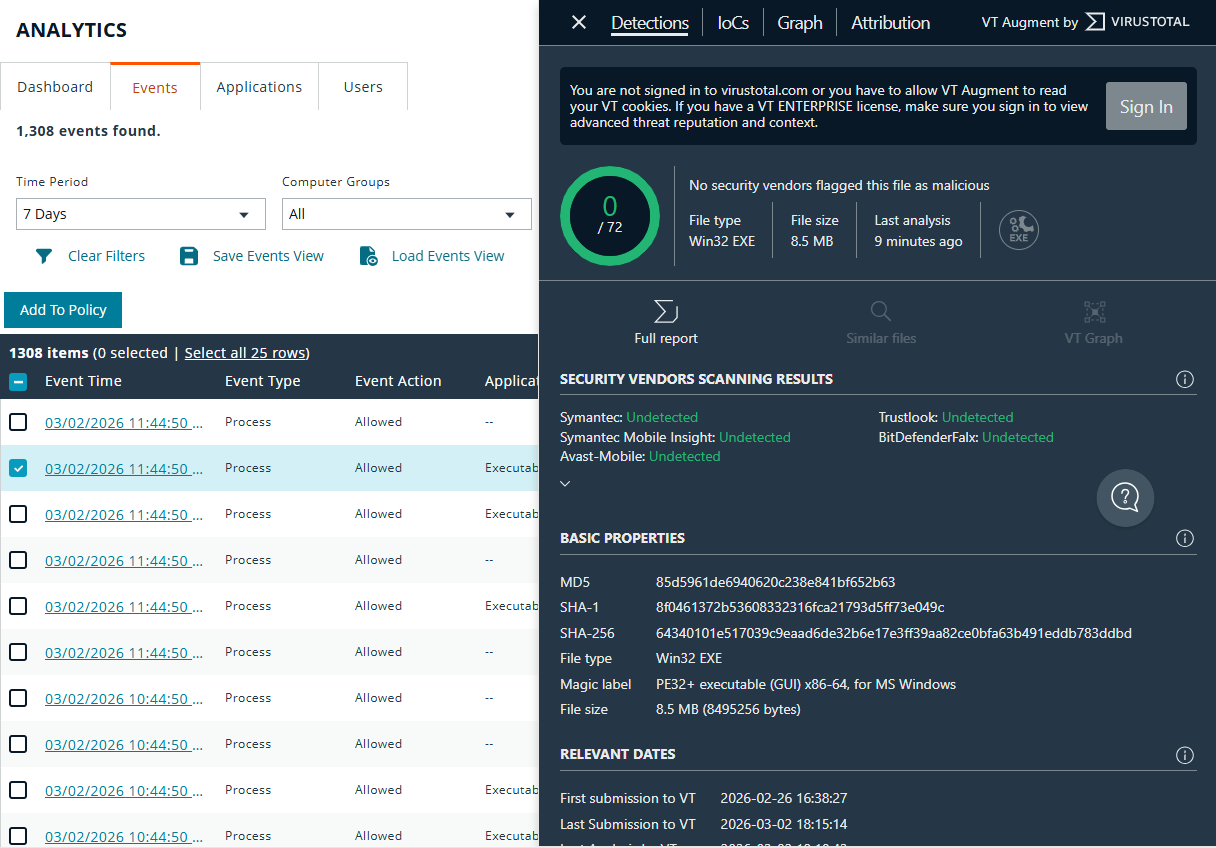Screen dimensions: 1216x848
Task: Select all 25 rows via the link
Action: 245,352
